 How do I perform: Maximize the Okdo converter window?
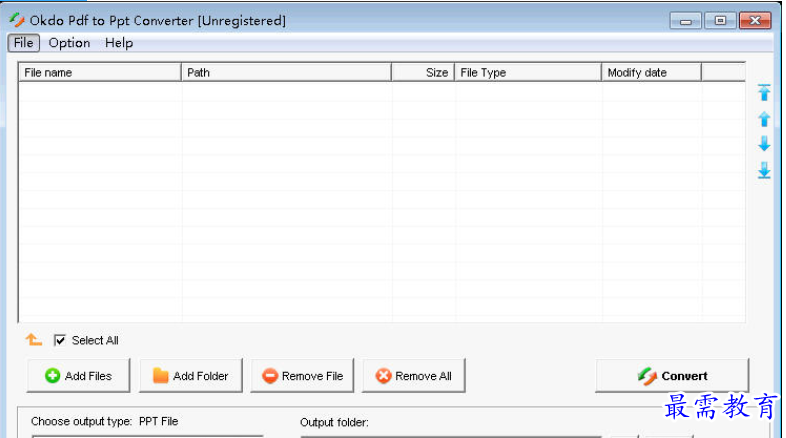(x=720, y=21)
